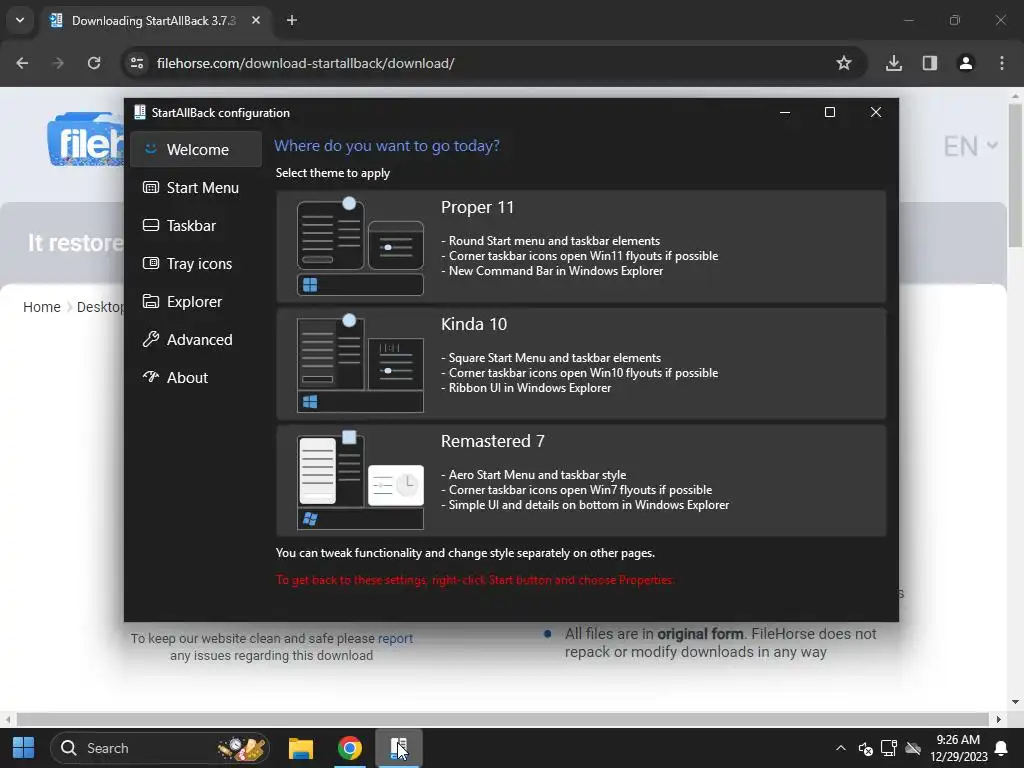Apply the Kinda 10 theme
This screenshot has height=768, width=1024.
pos(581,364)
